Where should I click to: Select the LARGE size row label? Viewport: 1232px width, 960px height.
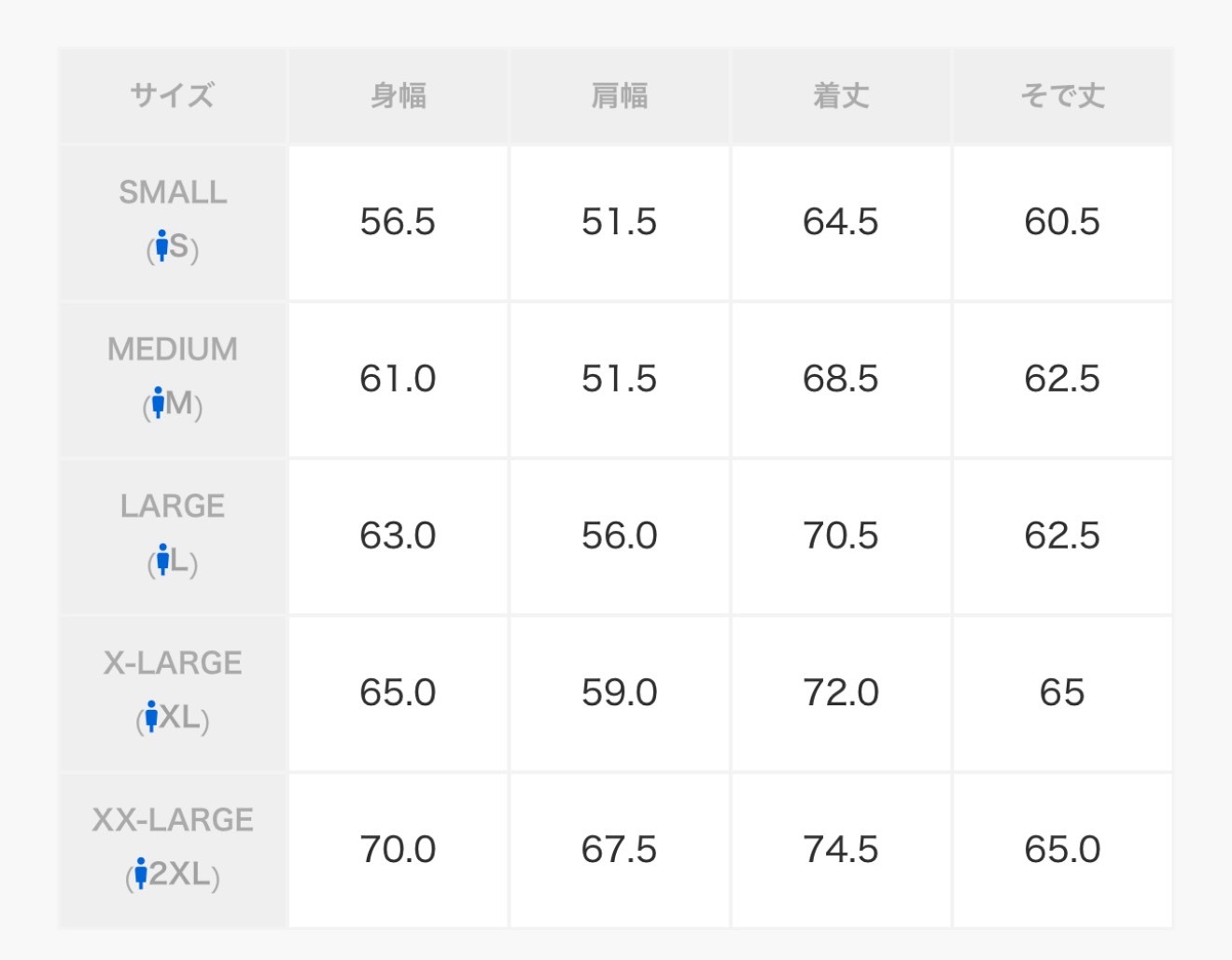173,506
